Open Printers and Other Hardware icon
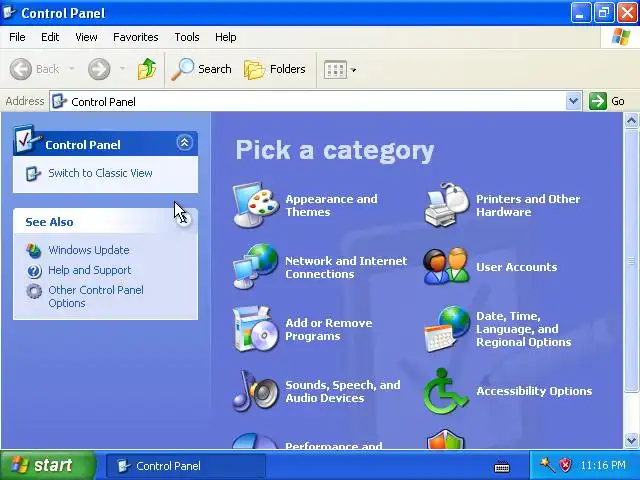The height and width of the screenshot is (480, 640). pos(447,204)
